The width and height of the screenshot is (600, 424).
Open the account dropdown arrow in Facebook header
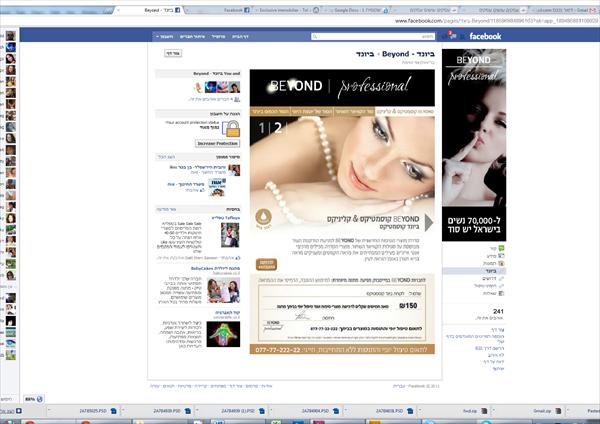point(157,37)
